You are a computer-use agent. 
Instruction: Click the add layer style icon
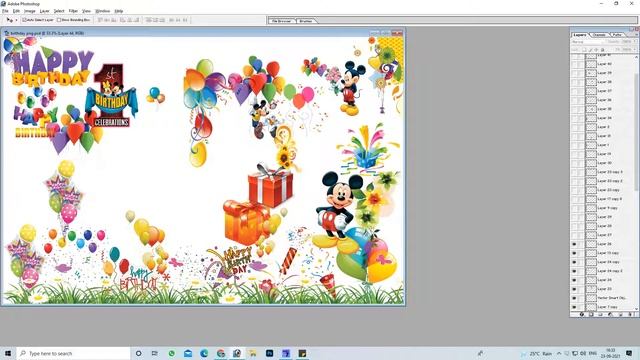[x=582, y=314]
